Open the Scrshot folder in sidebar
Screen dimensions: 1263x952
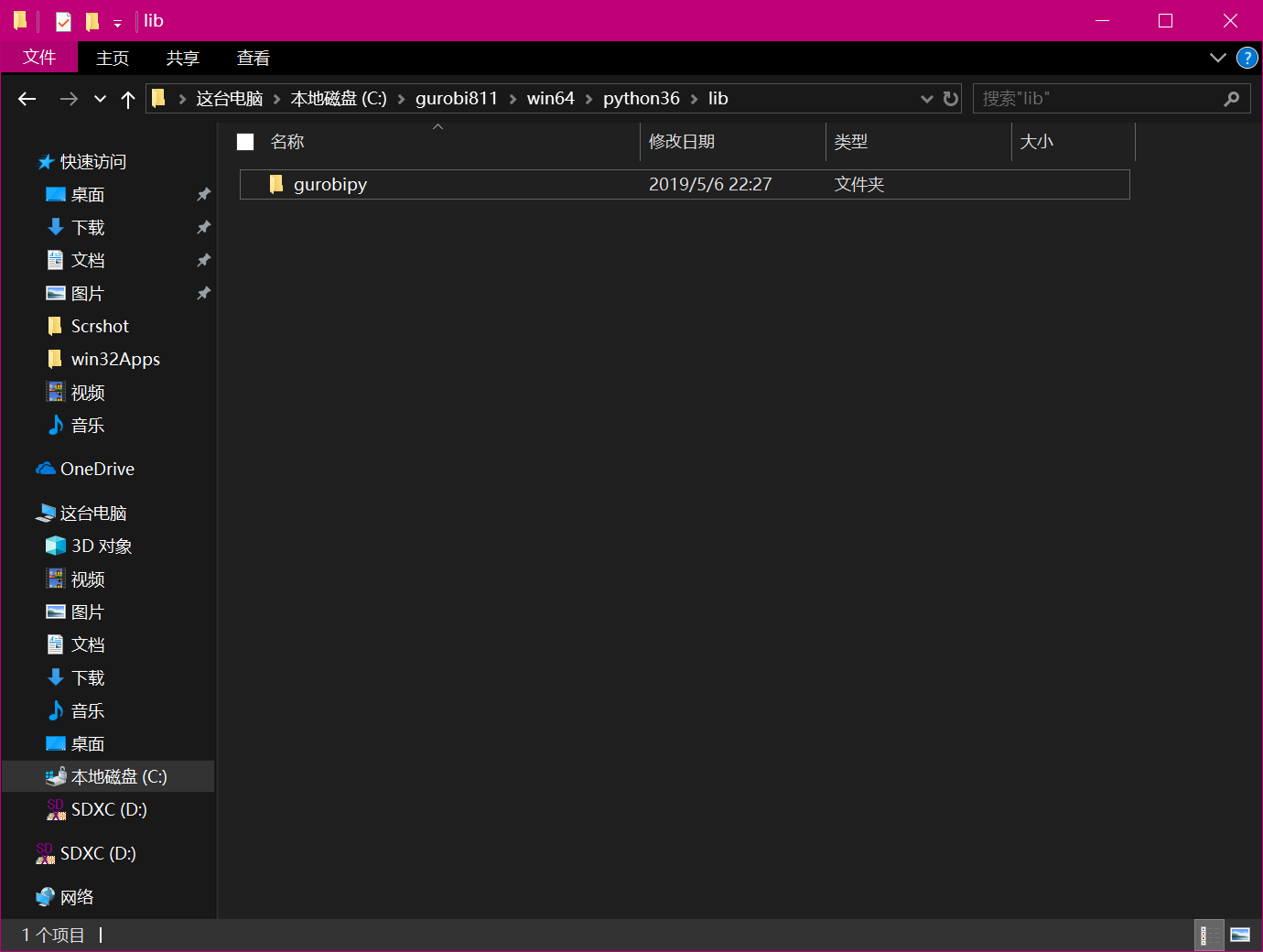click(100, 327)
